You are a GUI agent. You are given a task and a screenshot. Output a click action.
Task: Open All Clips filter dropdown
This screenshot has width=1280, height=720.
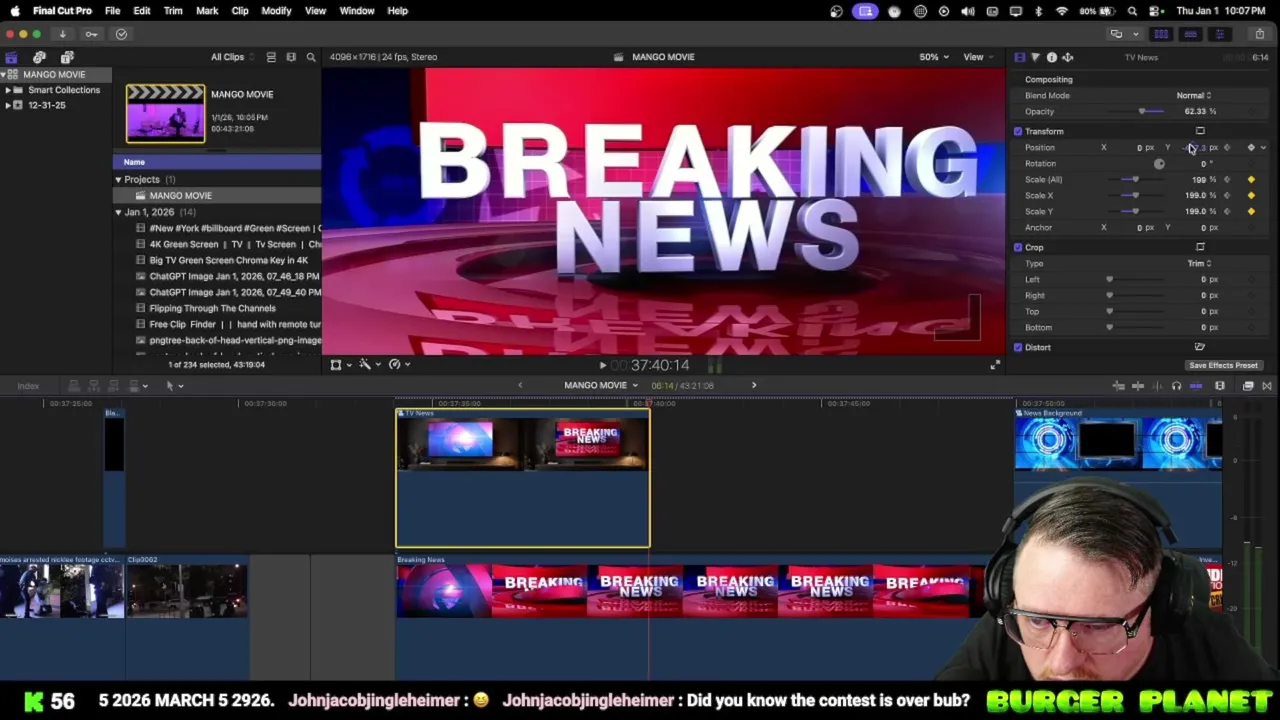[231, 57]
